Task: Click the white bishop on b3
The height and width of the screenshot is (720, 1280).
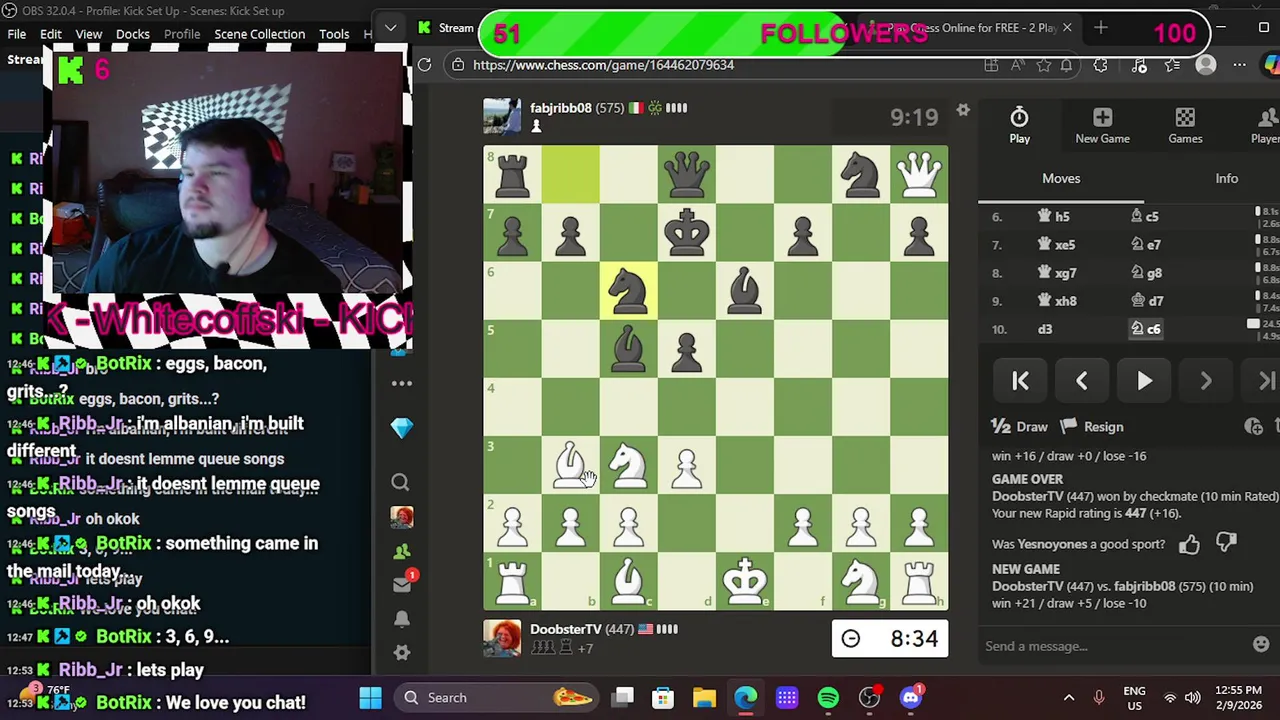Action: tap(570, 465)
